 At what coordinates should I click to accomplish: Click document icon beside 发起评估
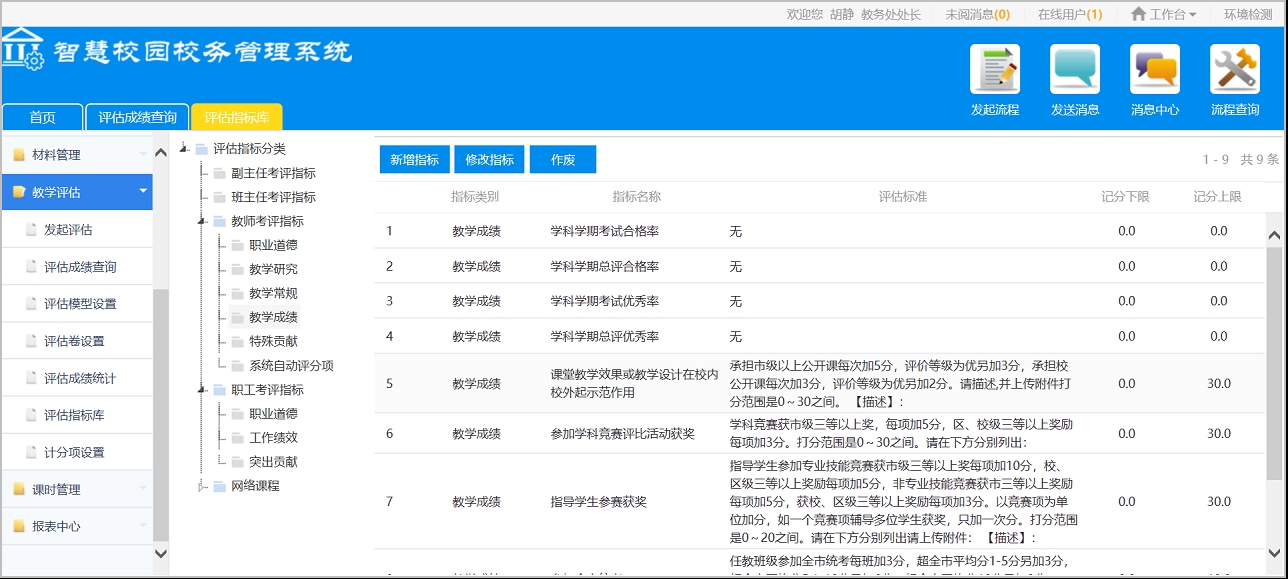pyautogui.click(x=32, y=230)
